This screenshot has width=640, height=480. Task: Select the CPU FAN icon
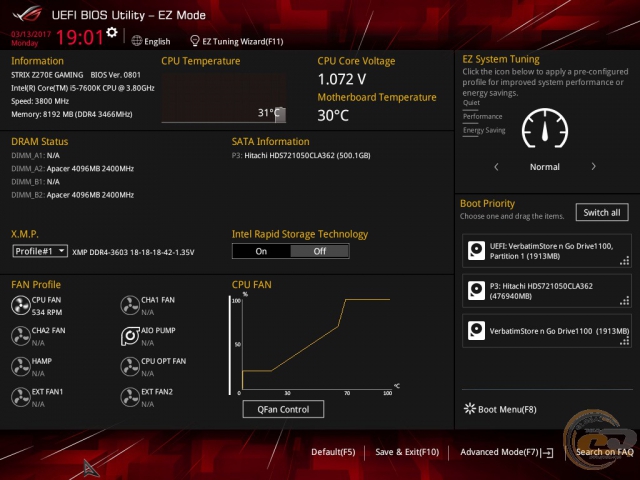[20, 306]
